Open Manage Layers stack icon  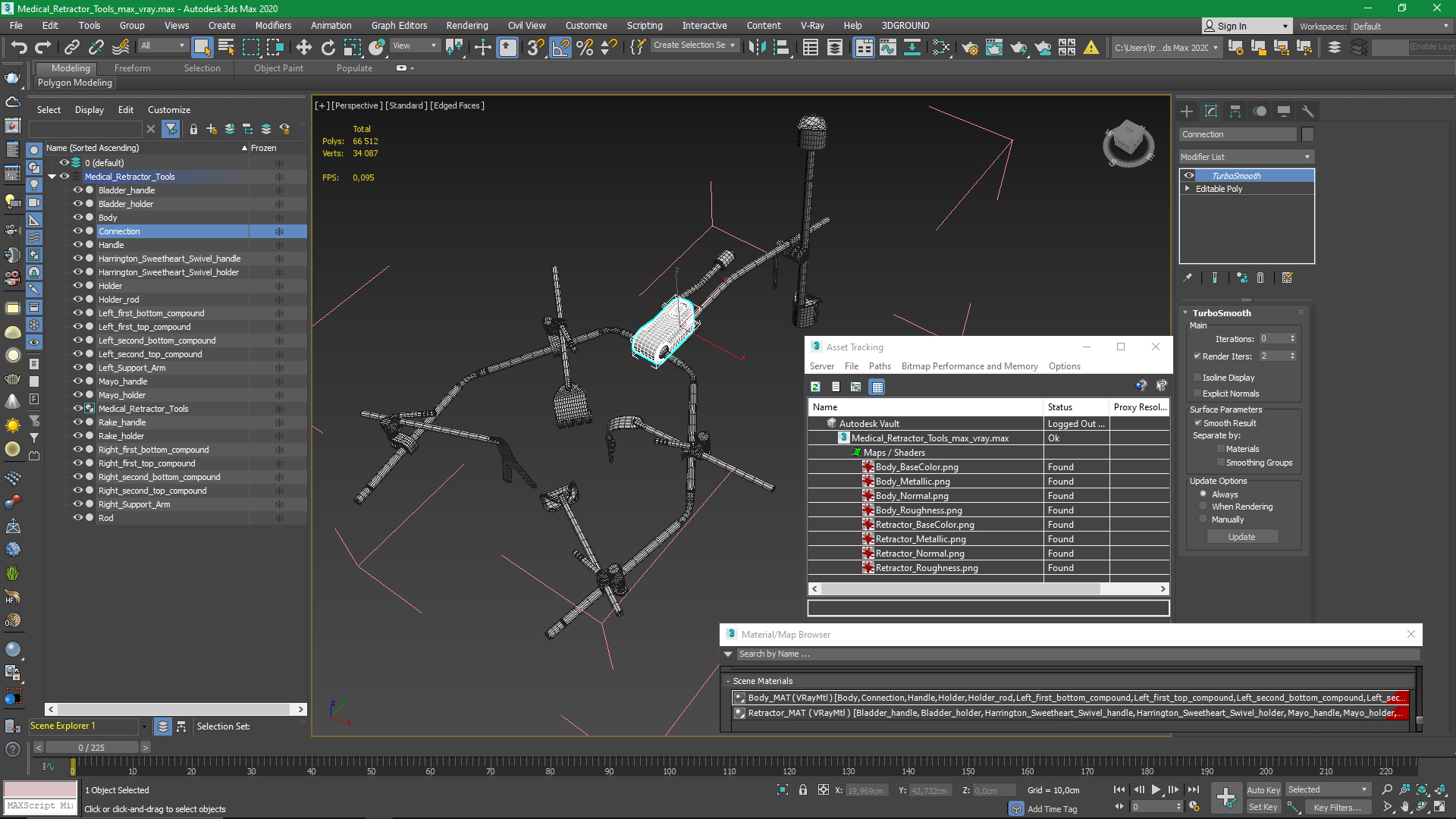pos(1335,47)
